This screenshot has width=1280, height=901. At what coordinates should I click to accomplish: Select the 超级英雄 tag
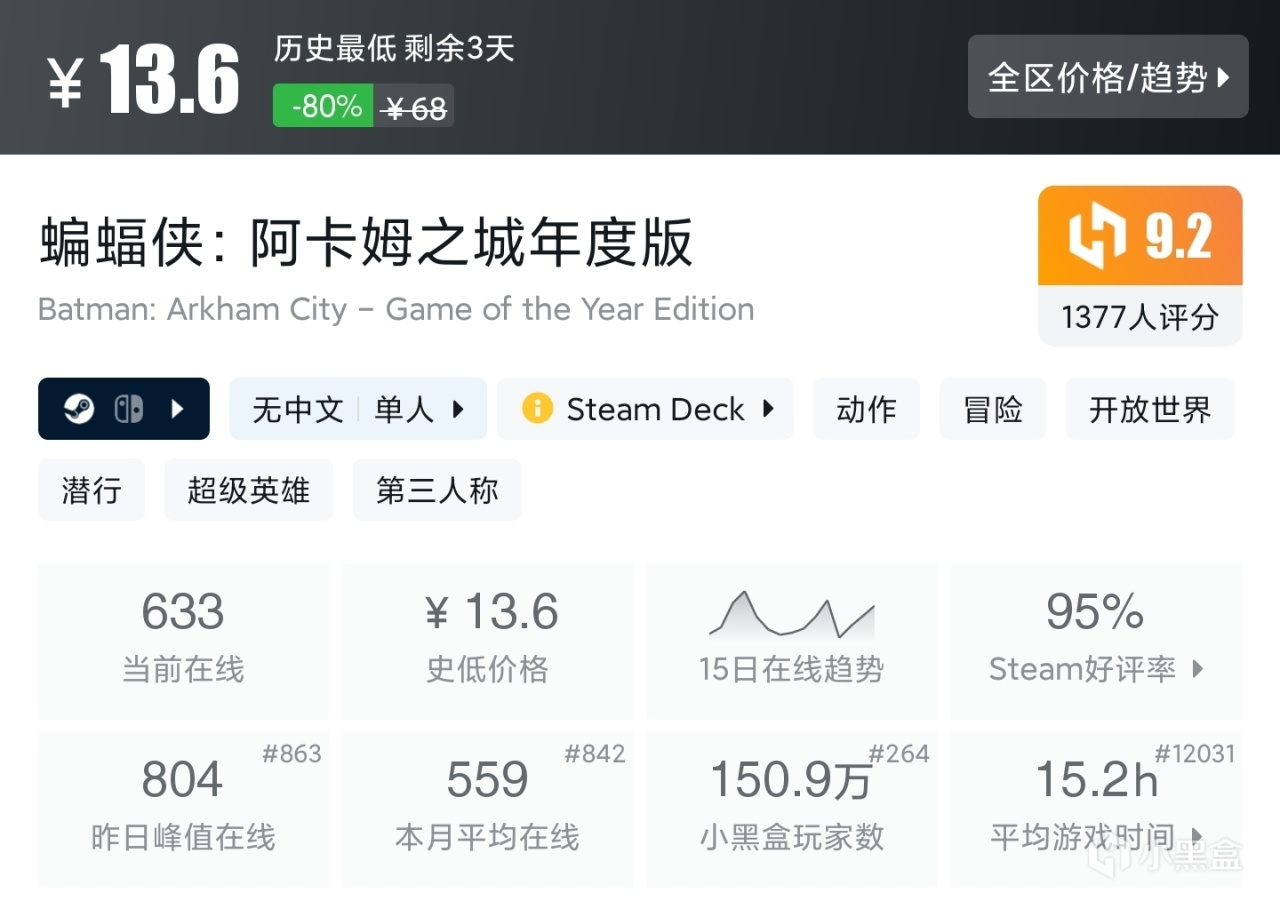248,490
